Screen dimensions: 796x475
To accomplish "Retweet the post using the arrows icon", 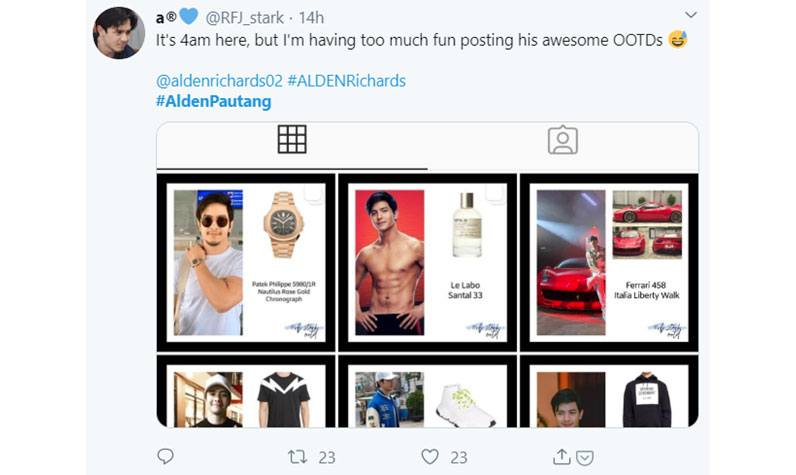I will tap(297, 457).
